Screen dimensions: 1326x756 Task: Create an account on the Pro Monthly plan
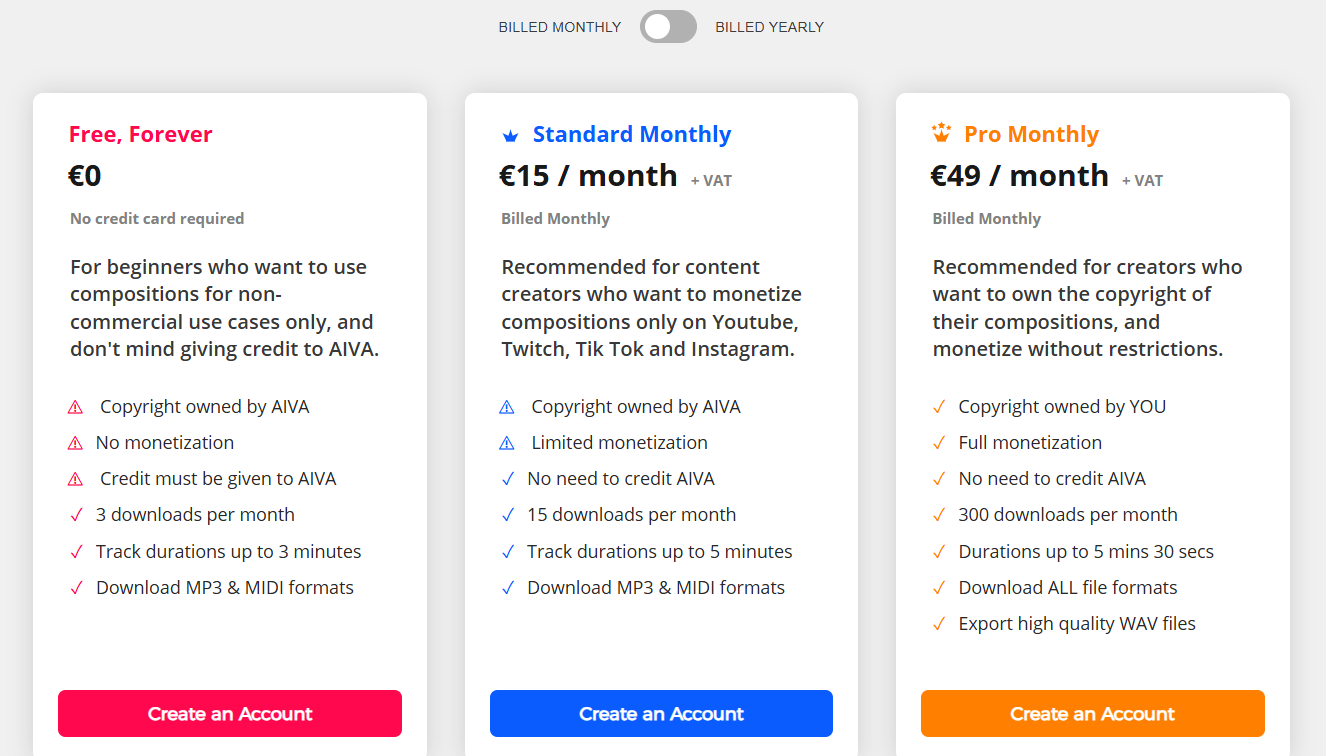[1093, 714]
